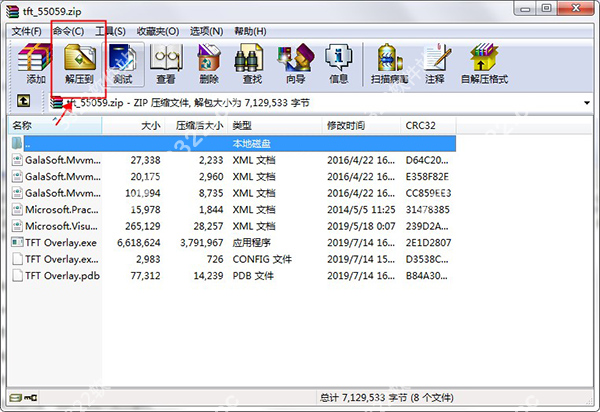This screenshot has height=412, width=600.
Task: Sort by Type (类型) column header
Action: click(x=275, y=125)
